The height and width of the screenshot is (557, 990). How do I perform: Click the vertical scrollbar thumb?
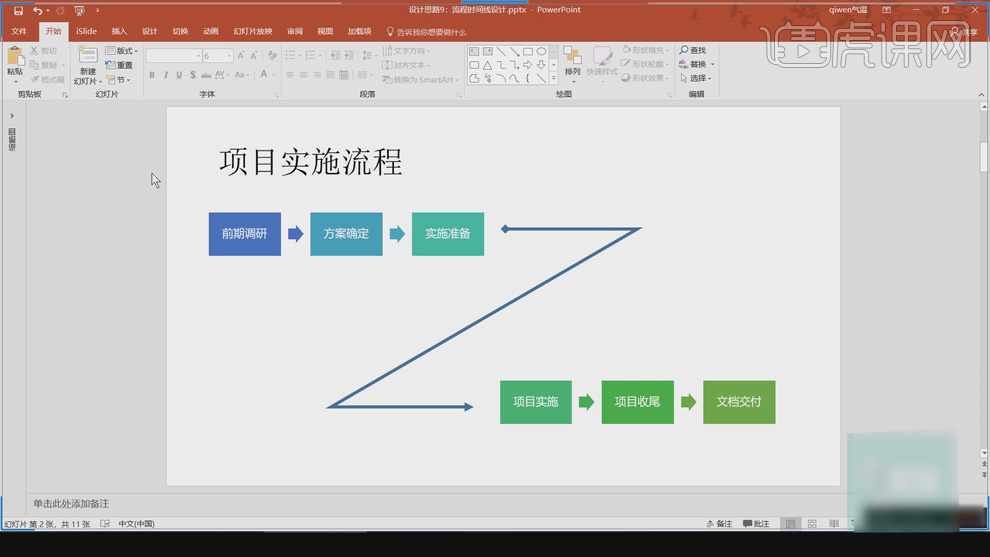coord(984,157)
